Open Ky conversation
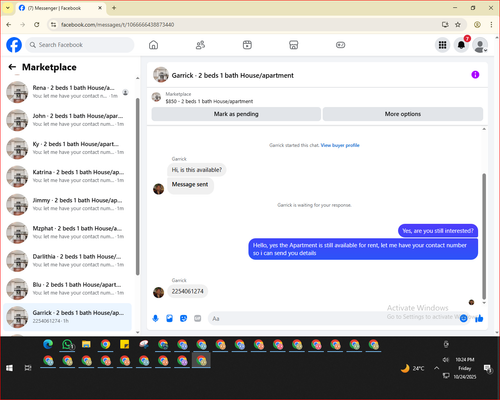 coord(68,148)
